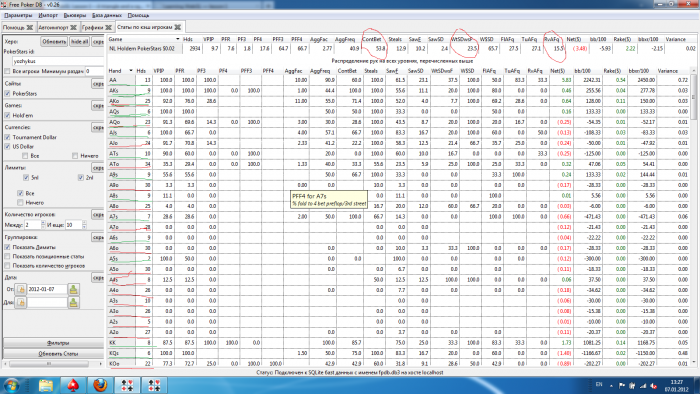Clear the 'От' start date field icon

point(74,289)
